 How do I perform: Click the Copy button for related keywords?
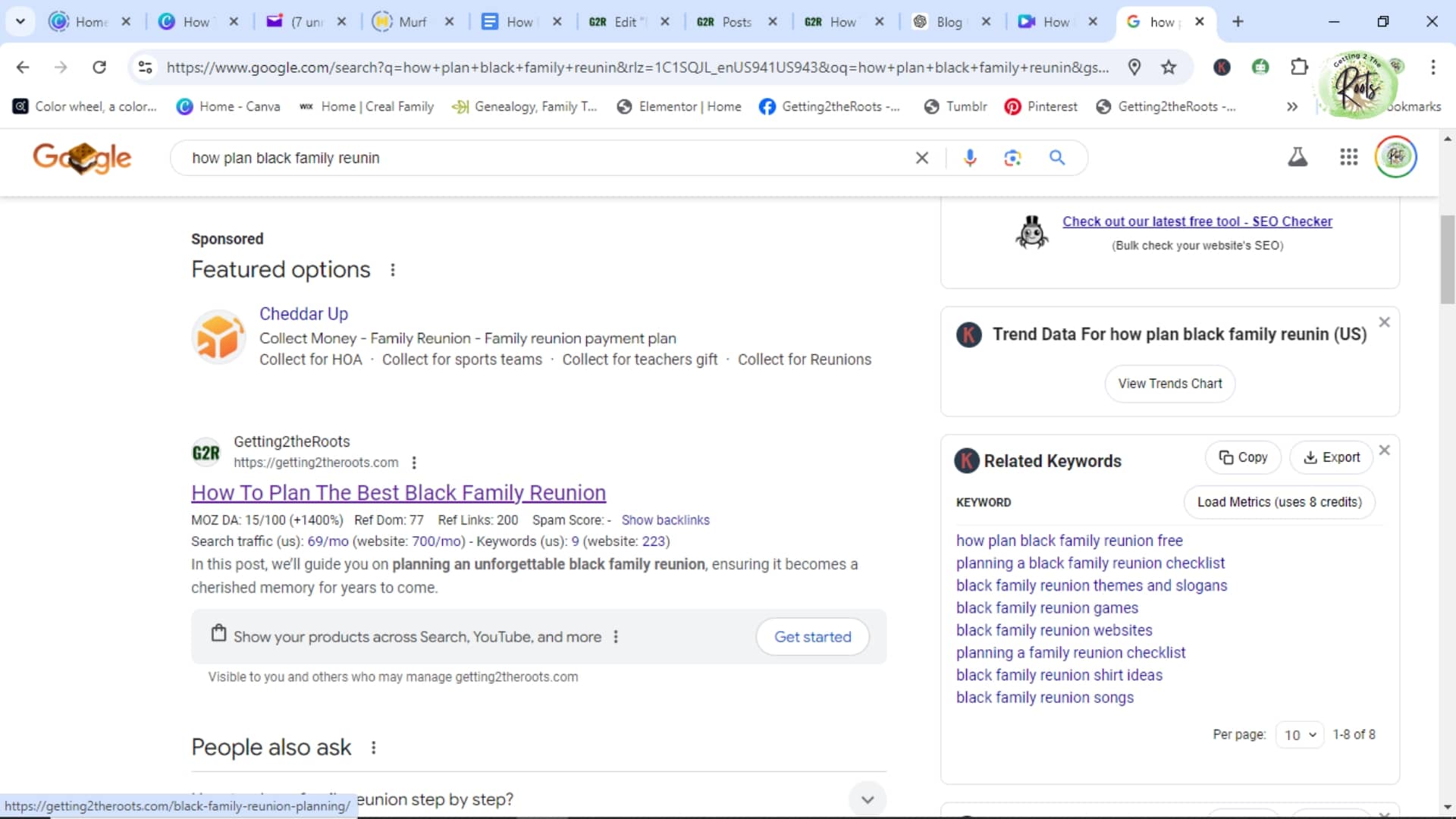(1242, 457)
